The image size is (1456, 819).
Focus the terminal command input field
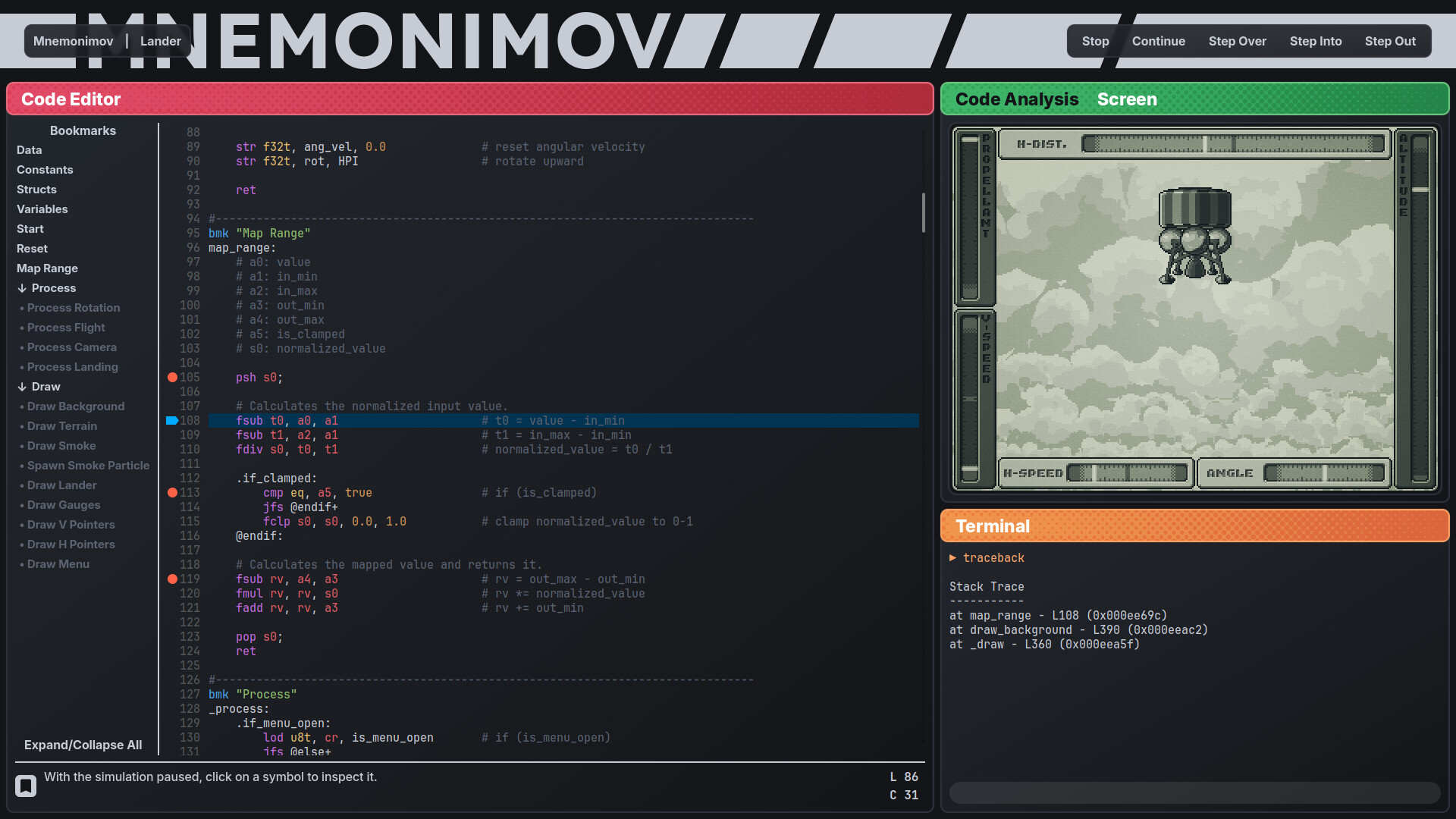1194,792
